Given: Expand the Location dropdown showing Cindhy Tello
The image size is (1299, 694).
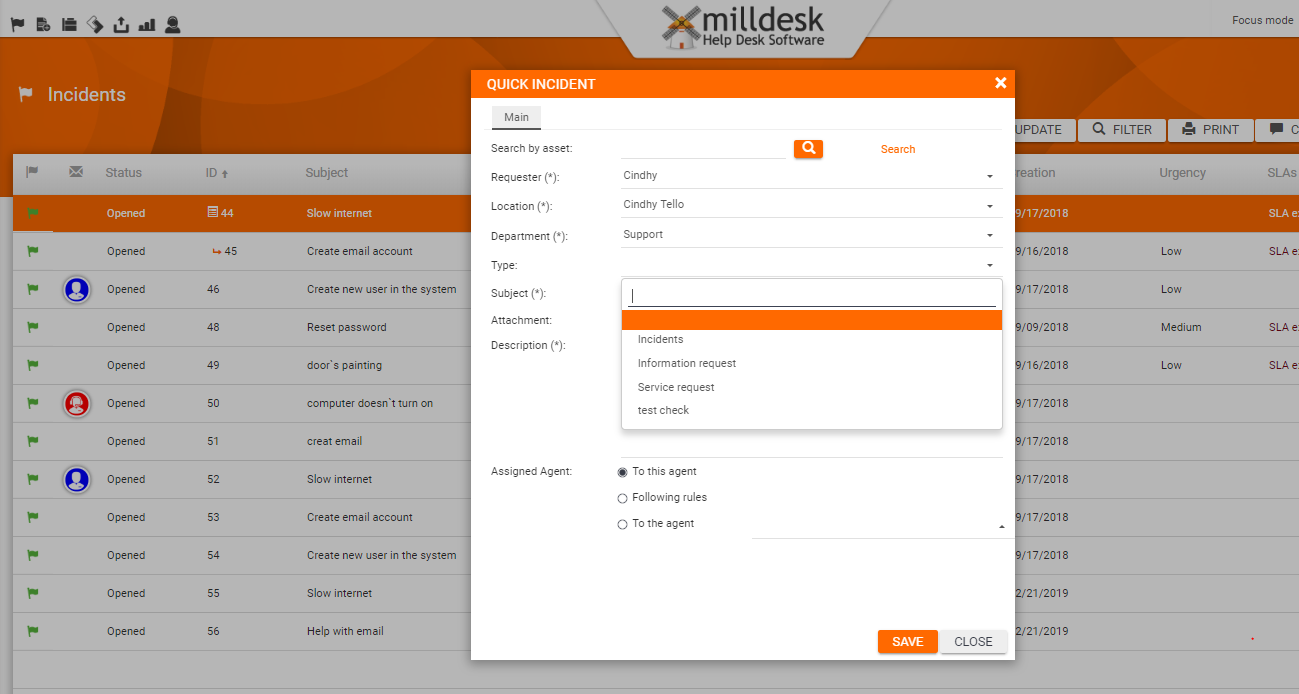Looking at the screenshot, I should tap(811, 205).
